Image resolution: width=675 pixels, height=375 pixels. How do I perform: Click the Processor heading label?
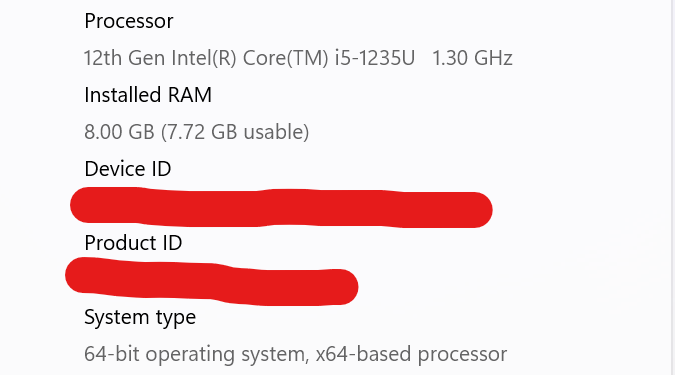coord(129,21)
